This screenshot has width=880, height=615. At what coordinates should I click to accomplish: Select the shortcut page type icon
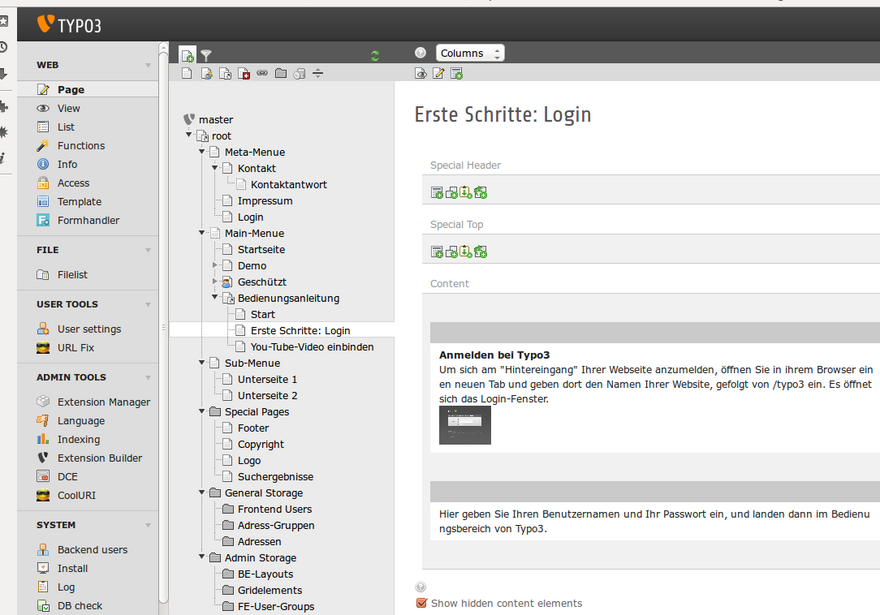225,74
